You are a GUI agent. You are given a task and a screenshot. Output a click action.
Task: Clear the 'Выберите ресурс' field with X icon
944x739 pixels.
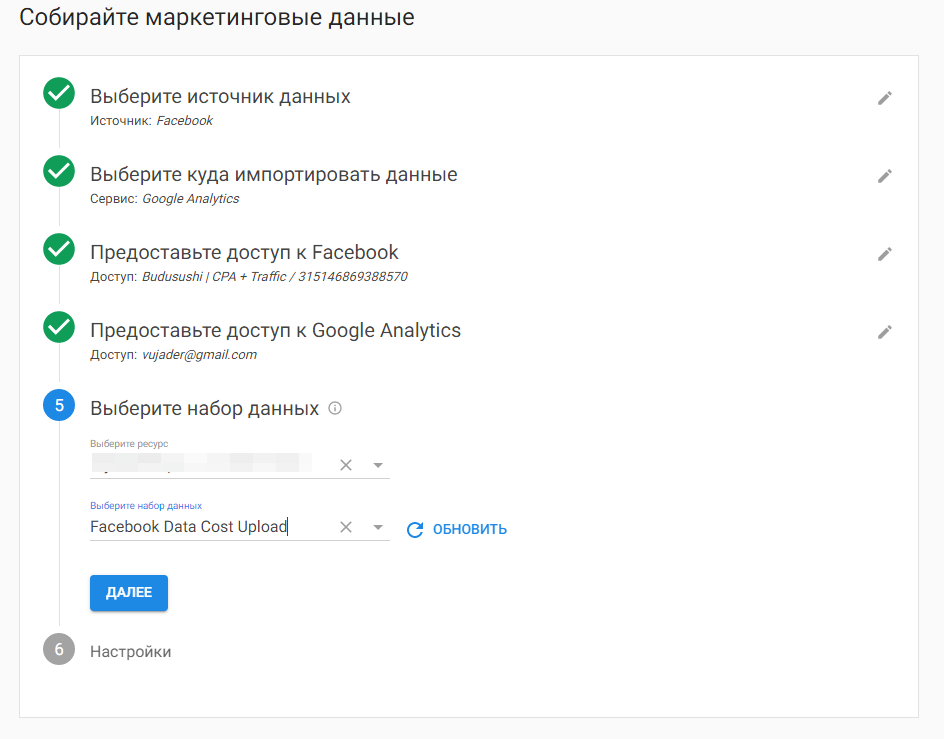click(346, 465)
